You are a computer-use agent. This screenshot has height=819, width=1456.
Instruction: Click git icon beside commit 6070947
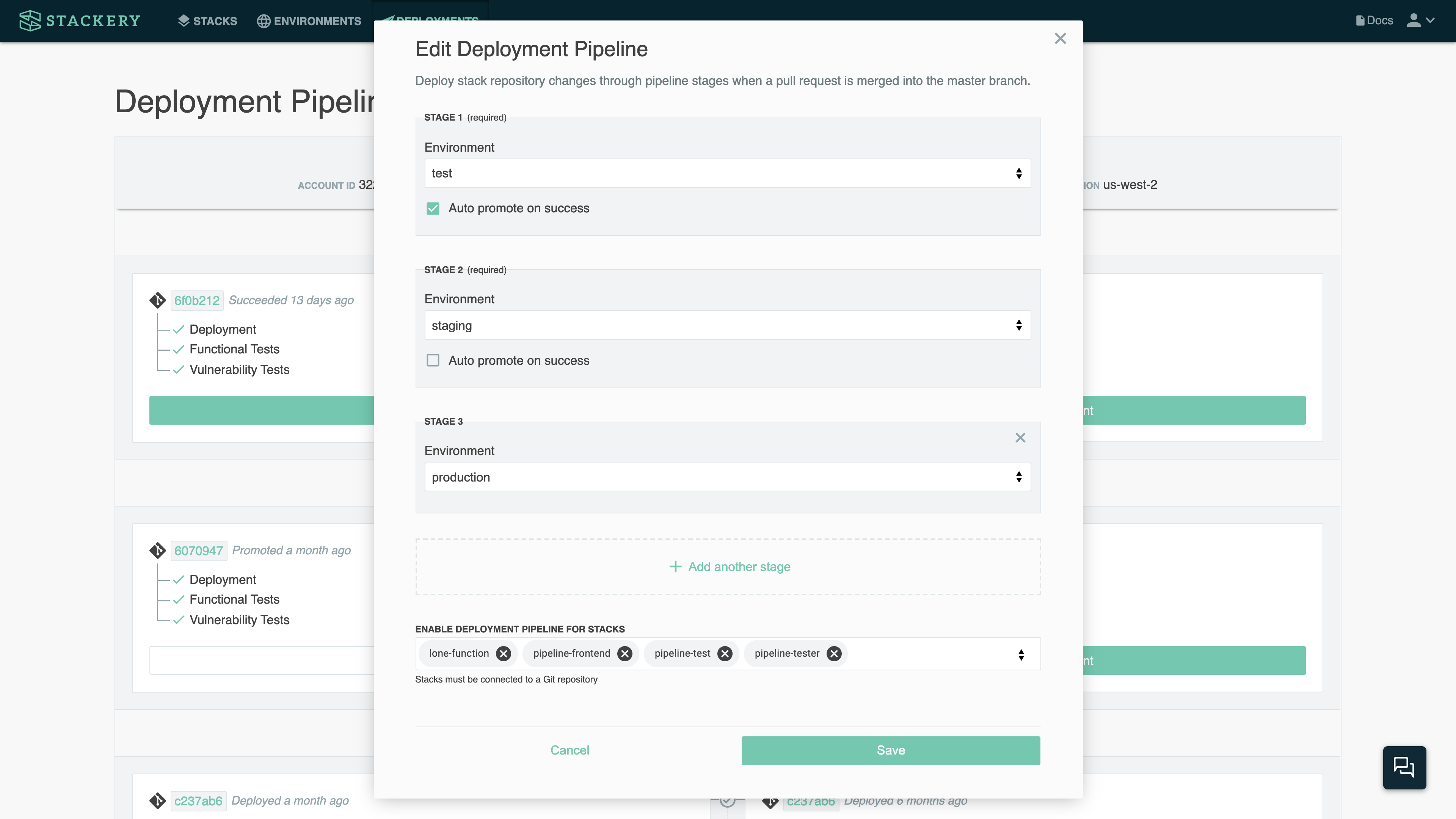coord(158,551)
